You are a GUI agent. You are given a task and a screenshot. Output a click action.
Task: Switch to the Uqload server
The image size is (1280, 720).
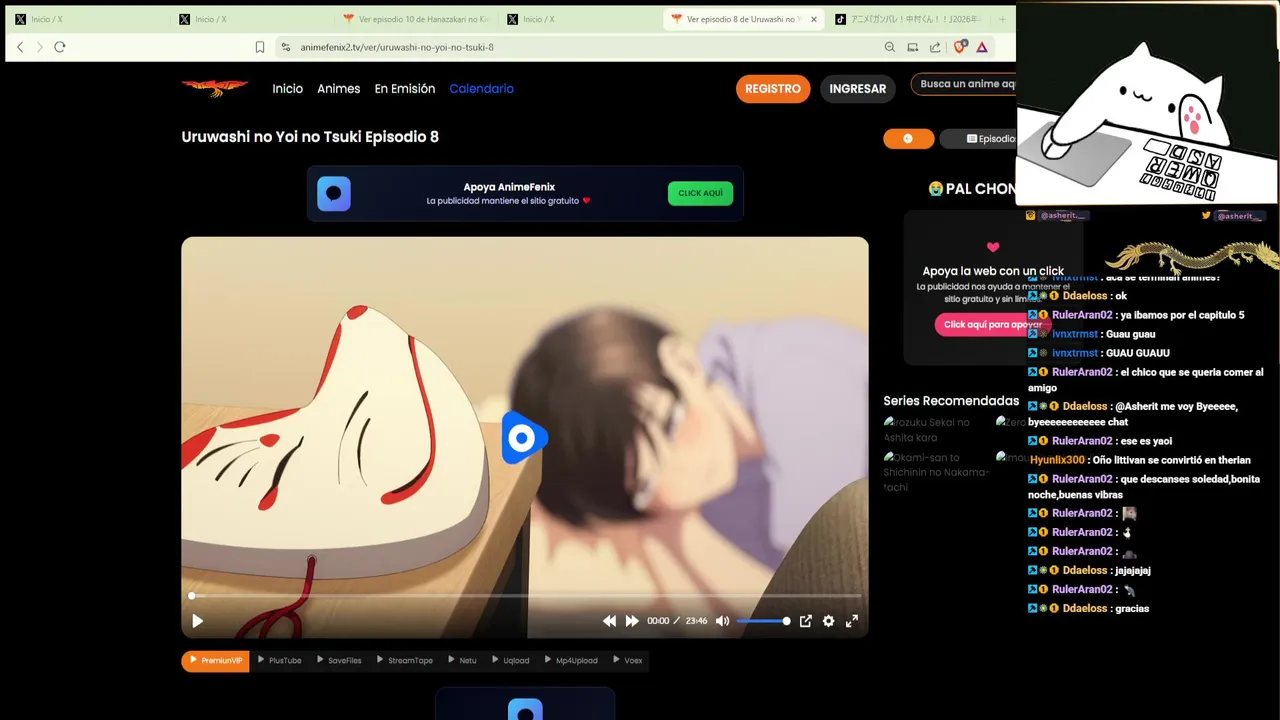coord(510,660)
